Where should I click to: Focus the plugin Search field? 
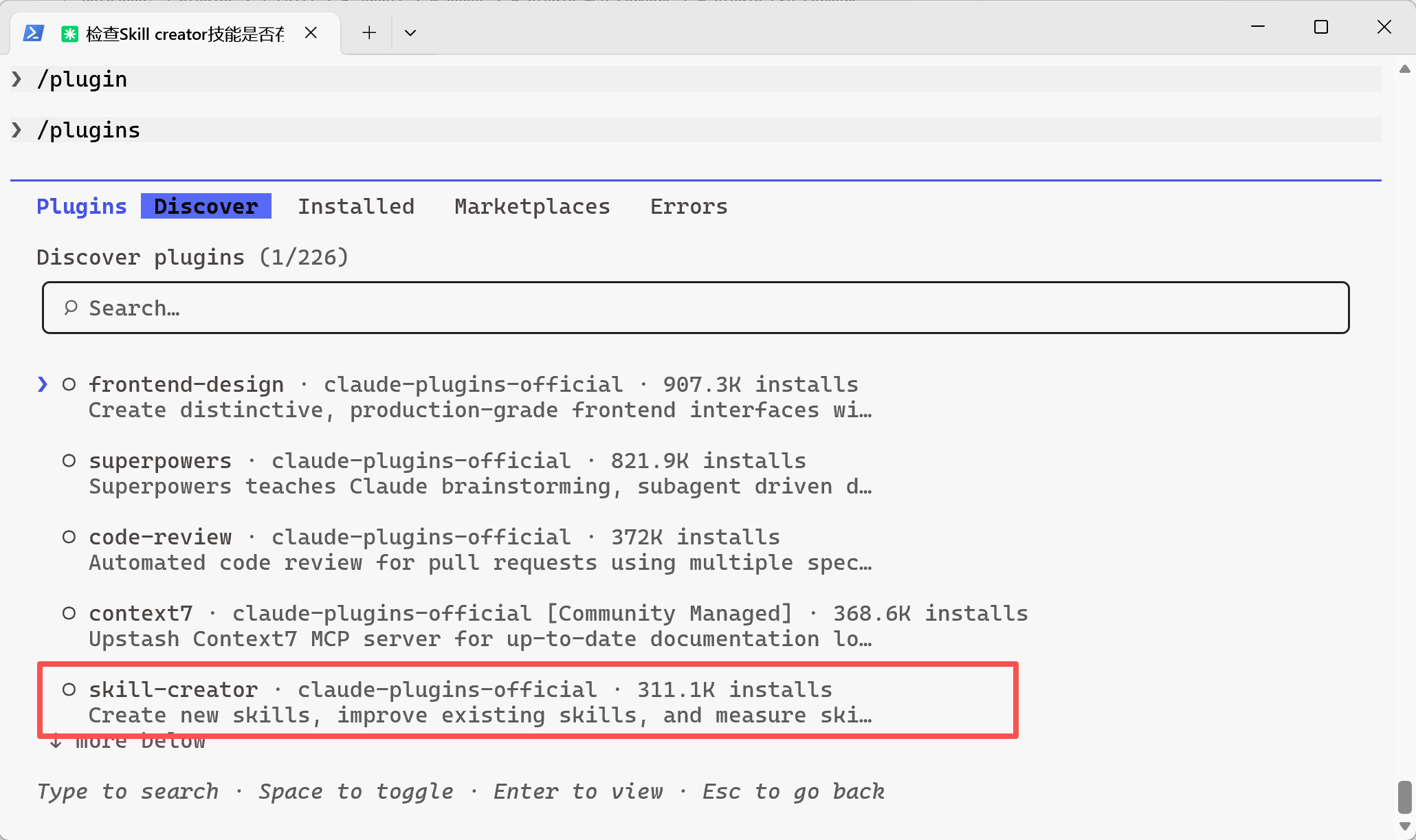tap(696, 307)
